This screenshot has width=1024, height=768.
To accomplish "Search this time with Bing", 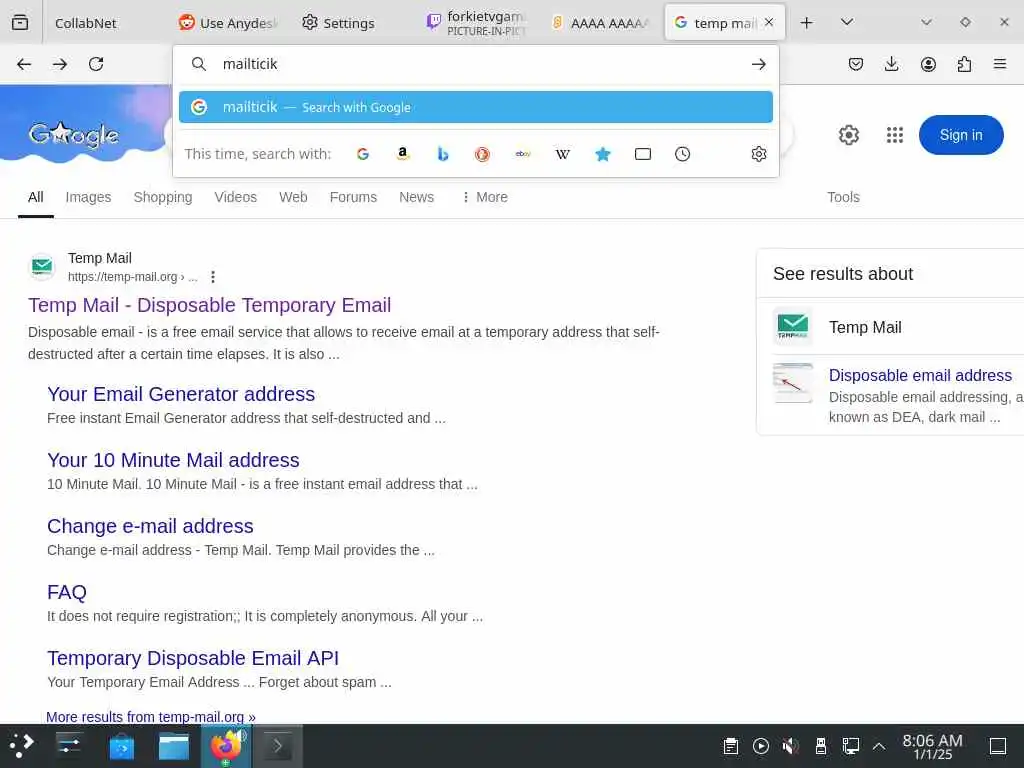I will pyautogui.click(x=443, y=154).
